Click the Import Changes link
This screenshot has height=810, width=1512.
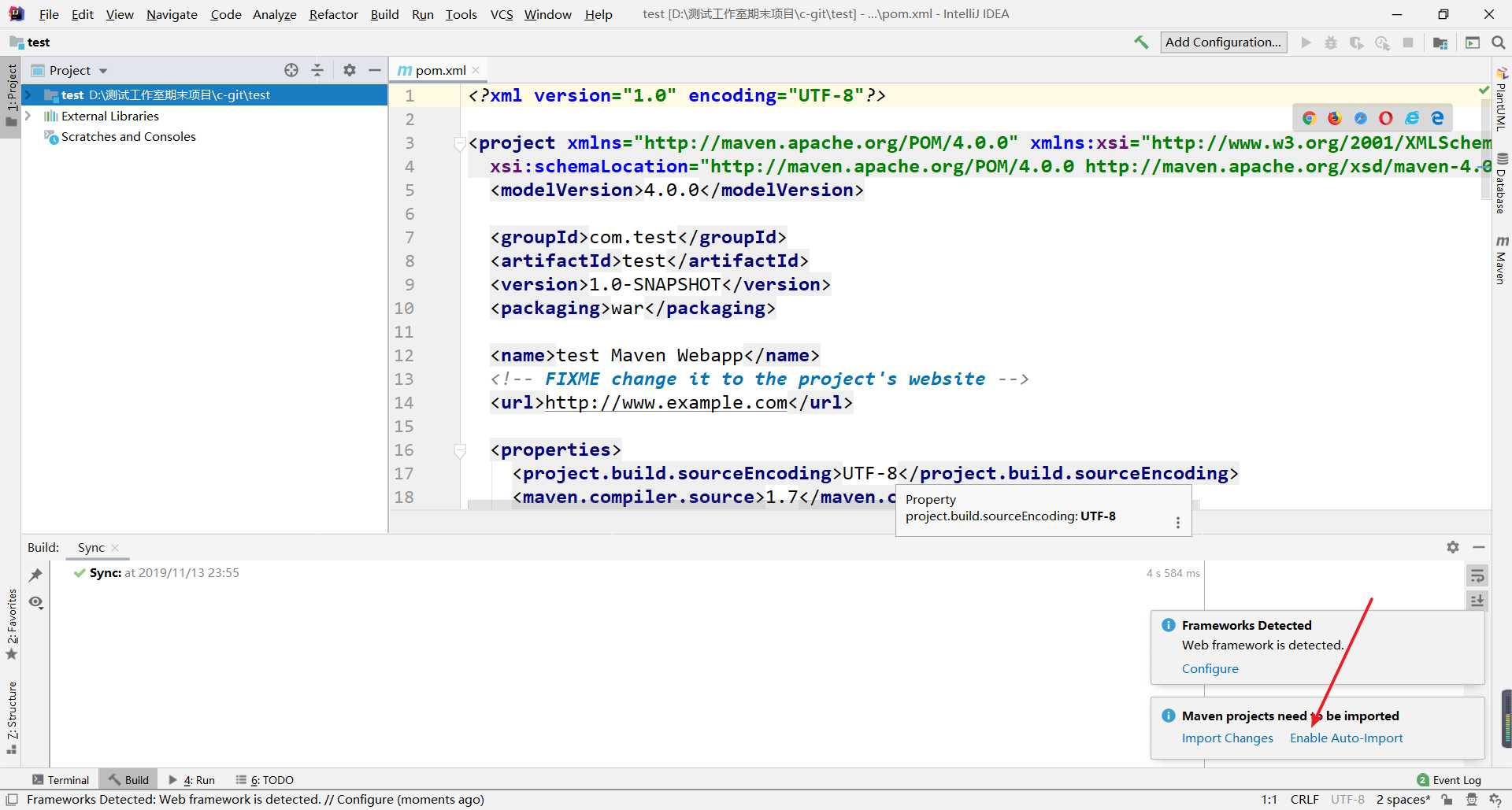(x=1227, y=738)
